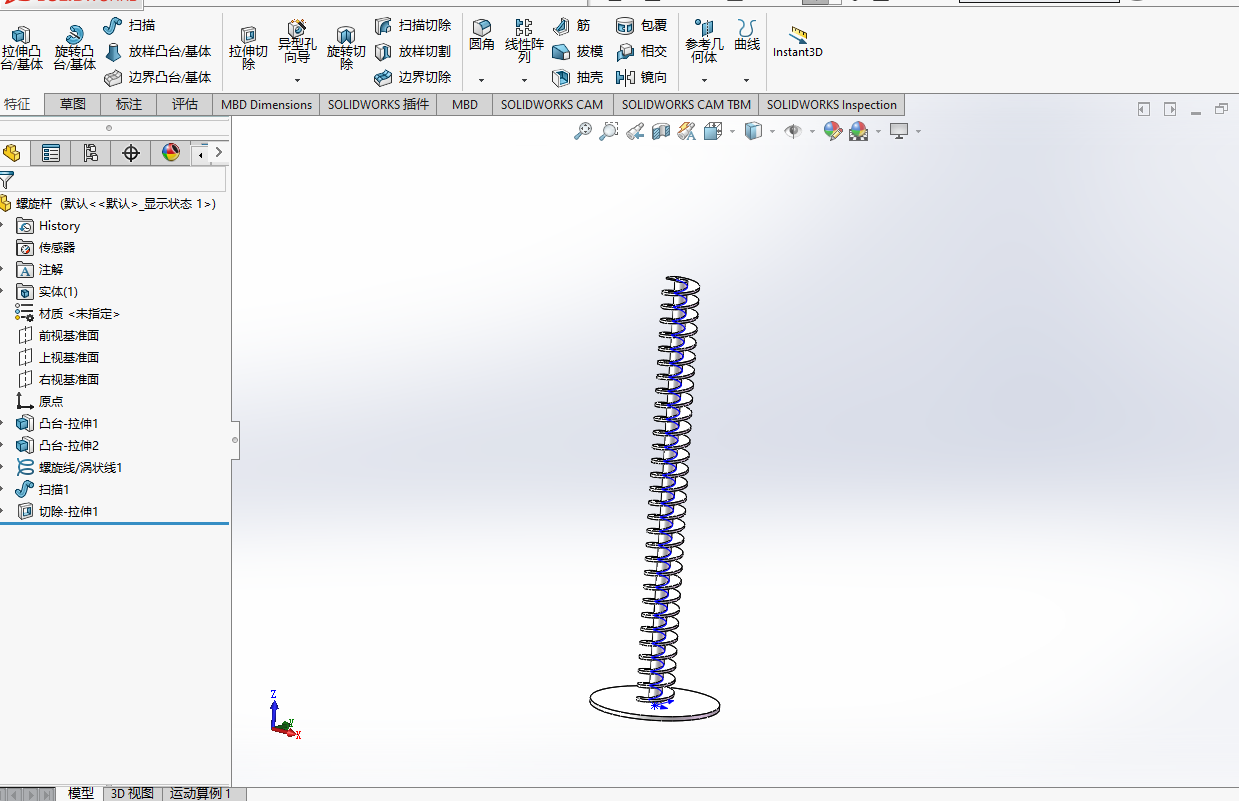Click the tree filter funnel icon

pyautogui.click(x=7, y=180)
